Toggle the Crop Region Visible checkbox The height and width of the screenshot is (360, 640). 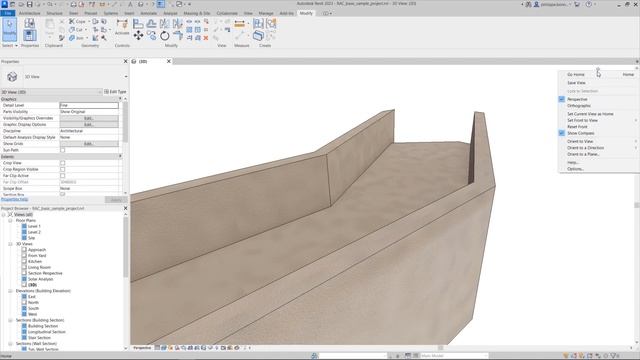click(62, 169)
